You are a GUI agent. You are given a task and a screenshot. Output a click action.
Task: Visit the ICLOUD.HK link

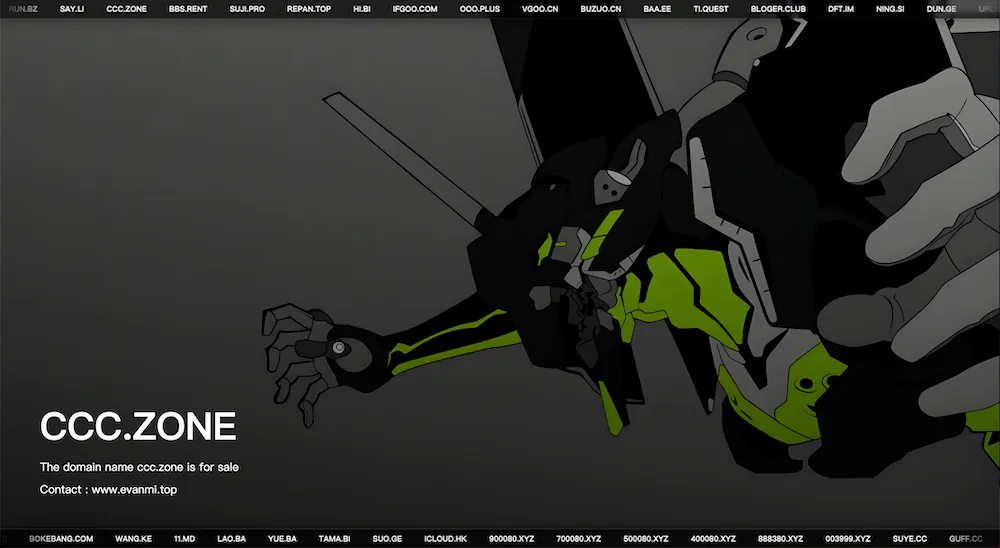pos(445,538)
